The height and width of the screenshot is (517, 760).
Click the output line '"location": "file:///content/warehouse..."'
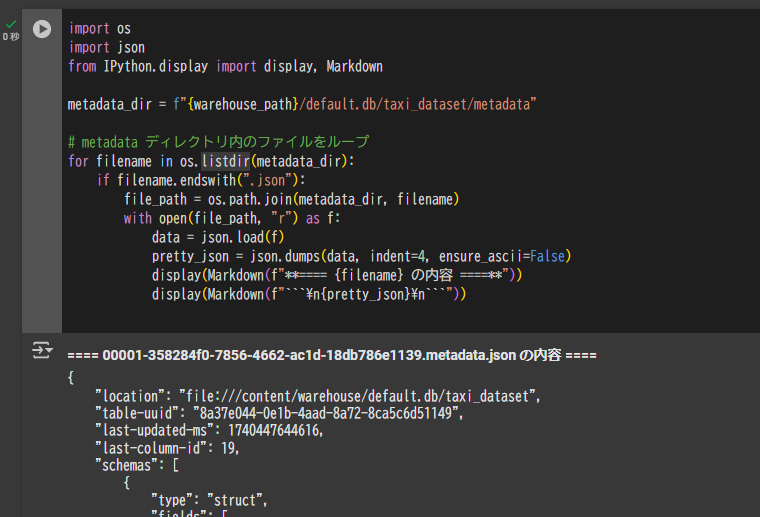click(317, 396)
